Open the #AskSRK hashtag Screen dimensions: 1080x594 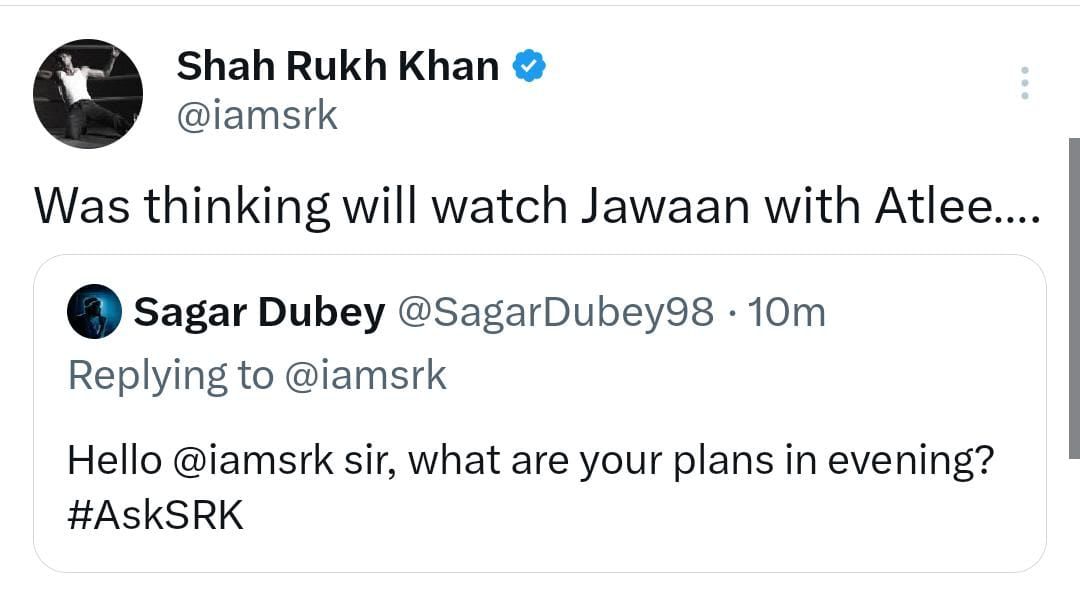tap(155, 516)
